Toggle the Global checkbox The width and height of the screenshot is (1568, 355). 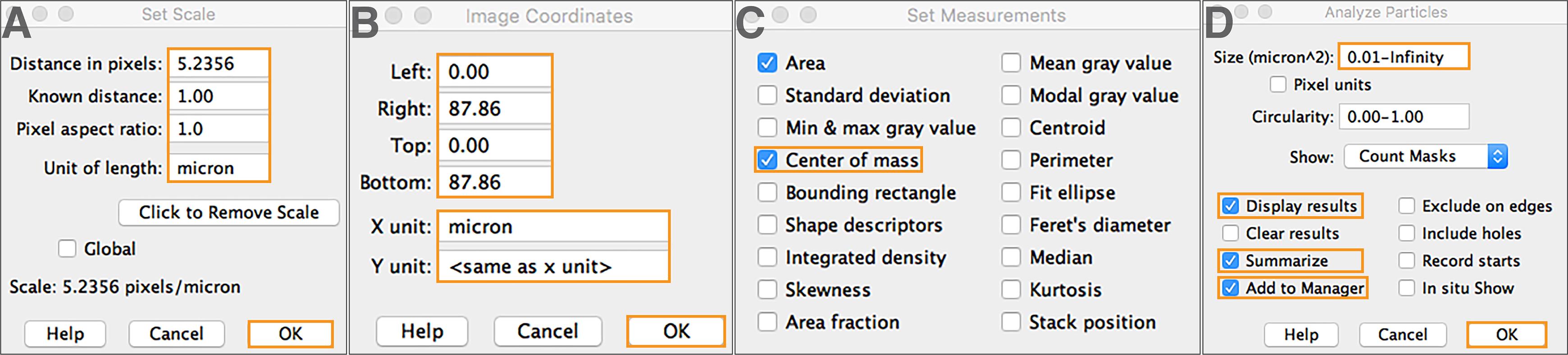[67, 248]
